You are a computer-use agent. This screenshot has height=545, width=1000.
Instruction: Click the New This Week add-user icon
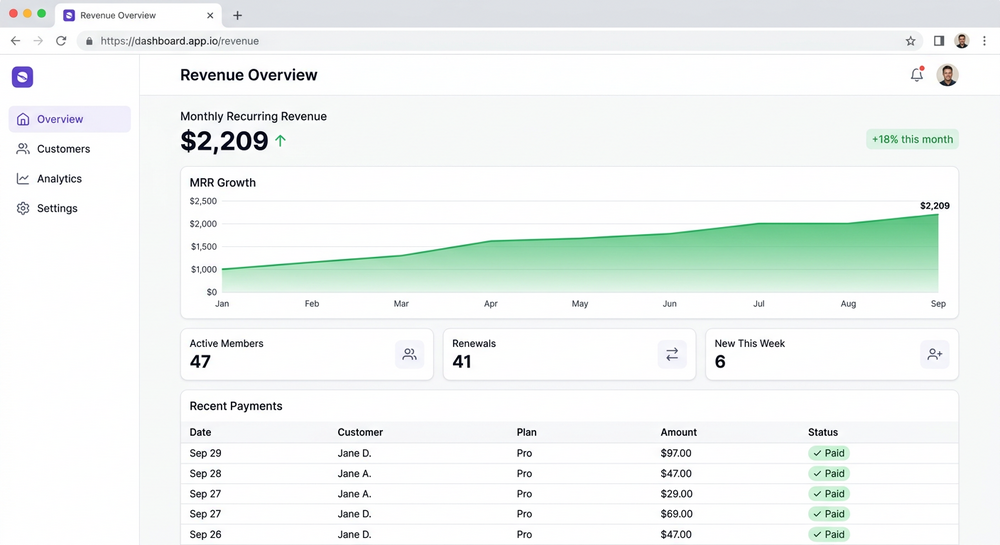tap(935, 354)
